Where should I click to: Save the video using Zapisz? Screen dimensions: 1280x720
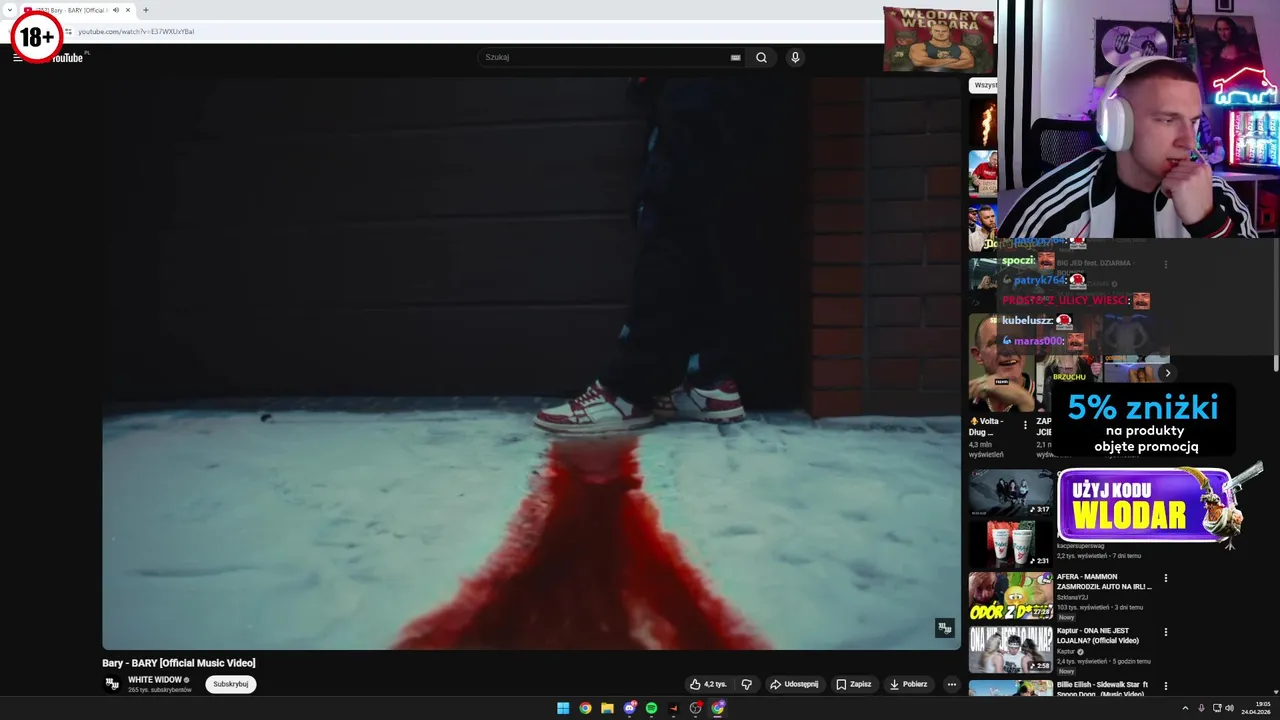(854, 684)
